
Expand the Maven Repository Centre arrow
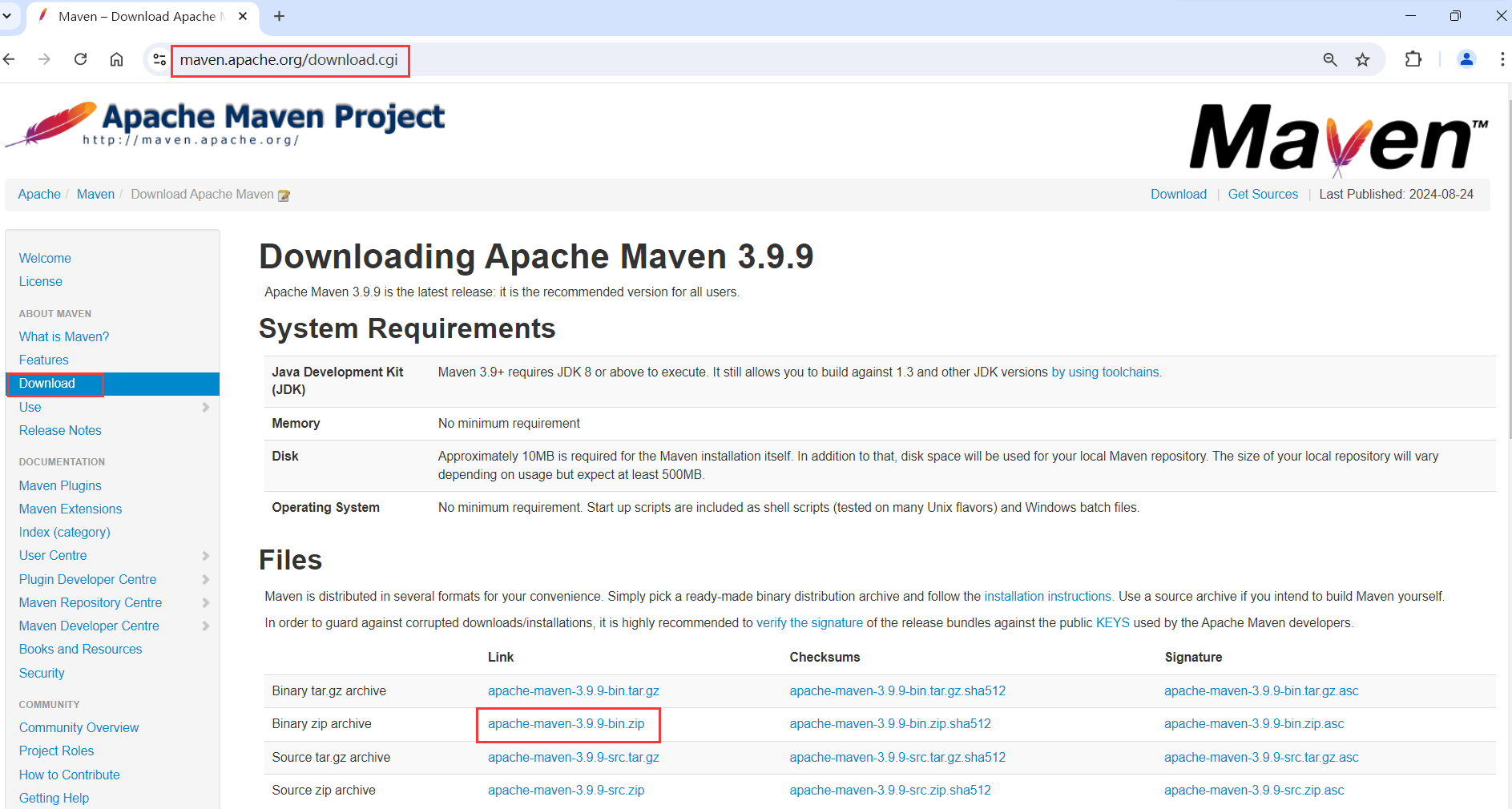tap(206, 603)
